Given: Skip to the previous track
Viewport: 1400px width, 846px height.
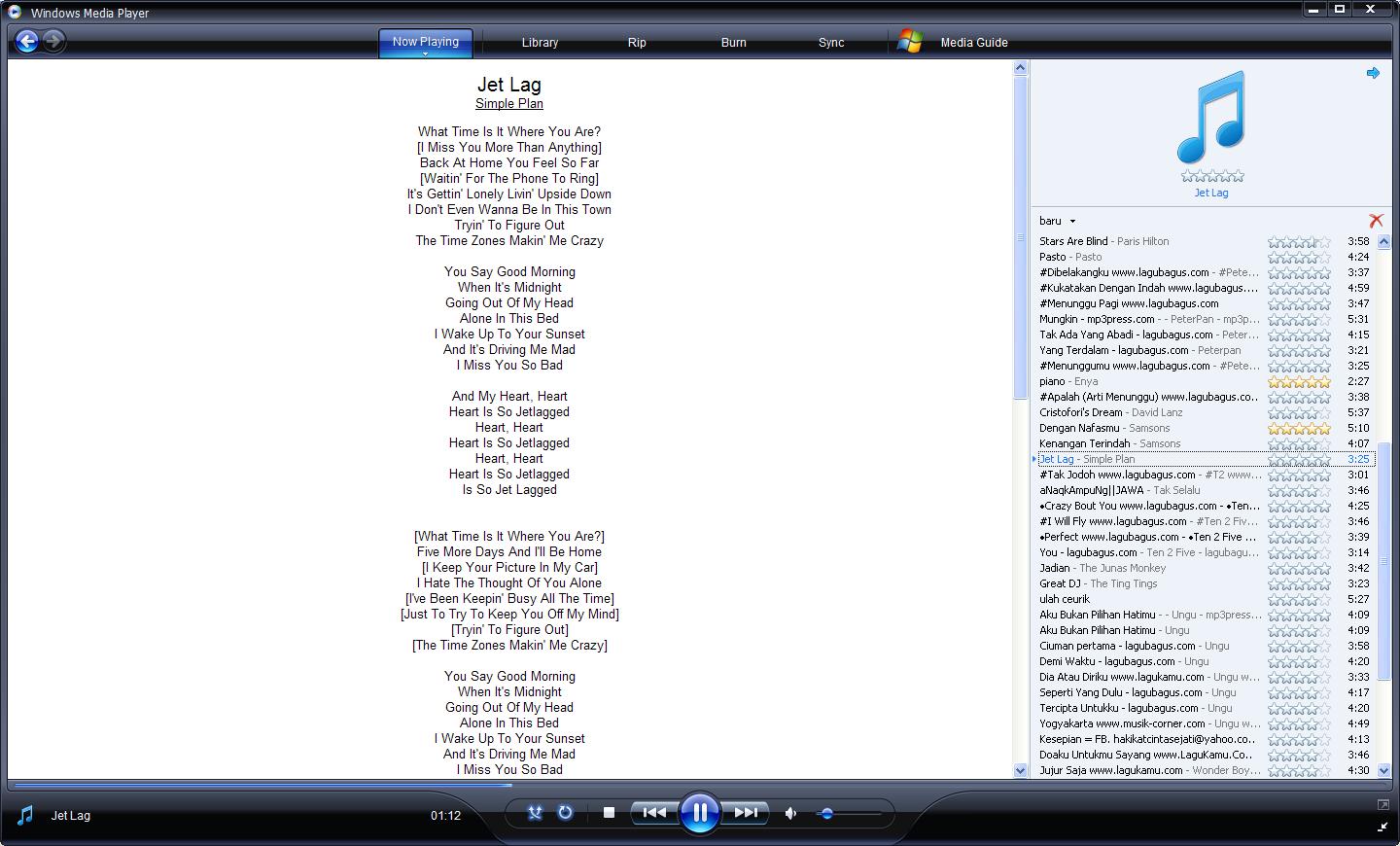Looking at the screenshot, I should [654, 812].
